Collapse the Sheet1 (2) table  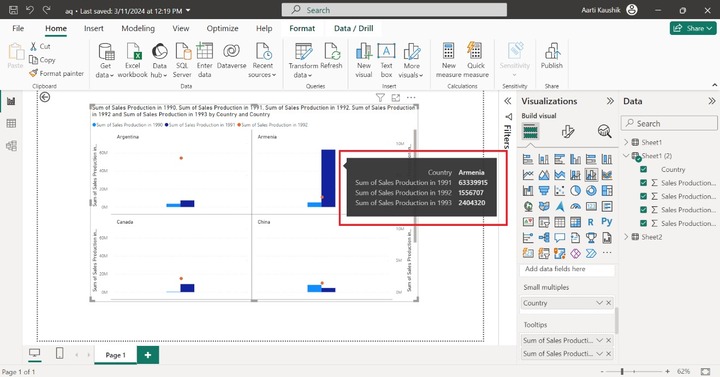point(626,156)
